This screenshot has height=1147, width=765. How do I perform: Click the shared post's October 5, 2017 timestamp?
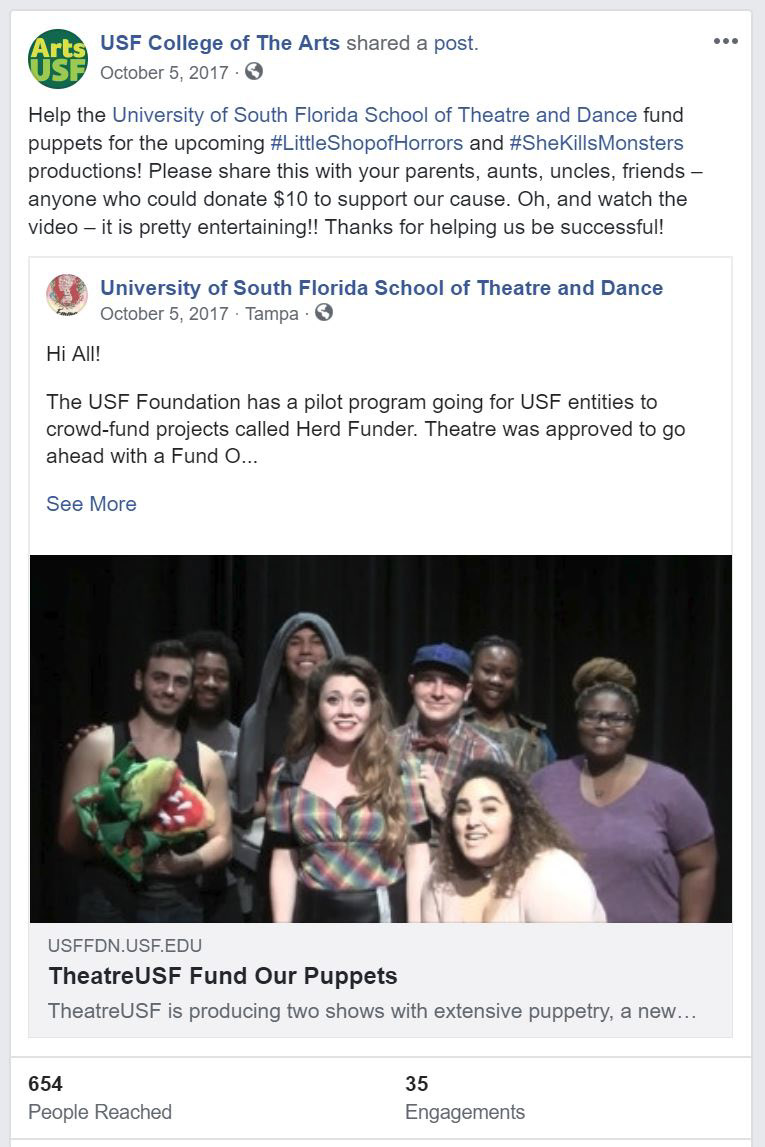[x=164, y=314]
